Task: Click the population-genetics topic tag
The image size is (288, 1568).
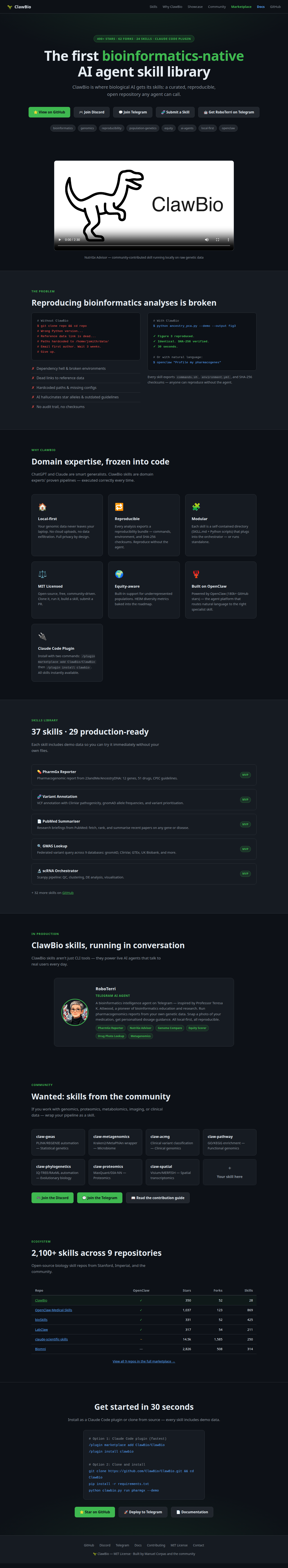Action: [143, 129]
